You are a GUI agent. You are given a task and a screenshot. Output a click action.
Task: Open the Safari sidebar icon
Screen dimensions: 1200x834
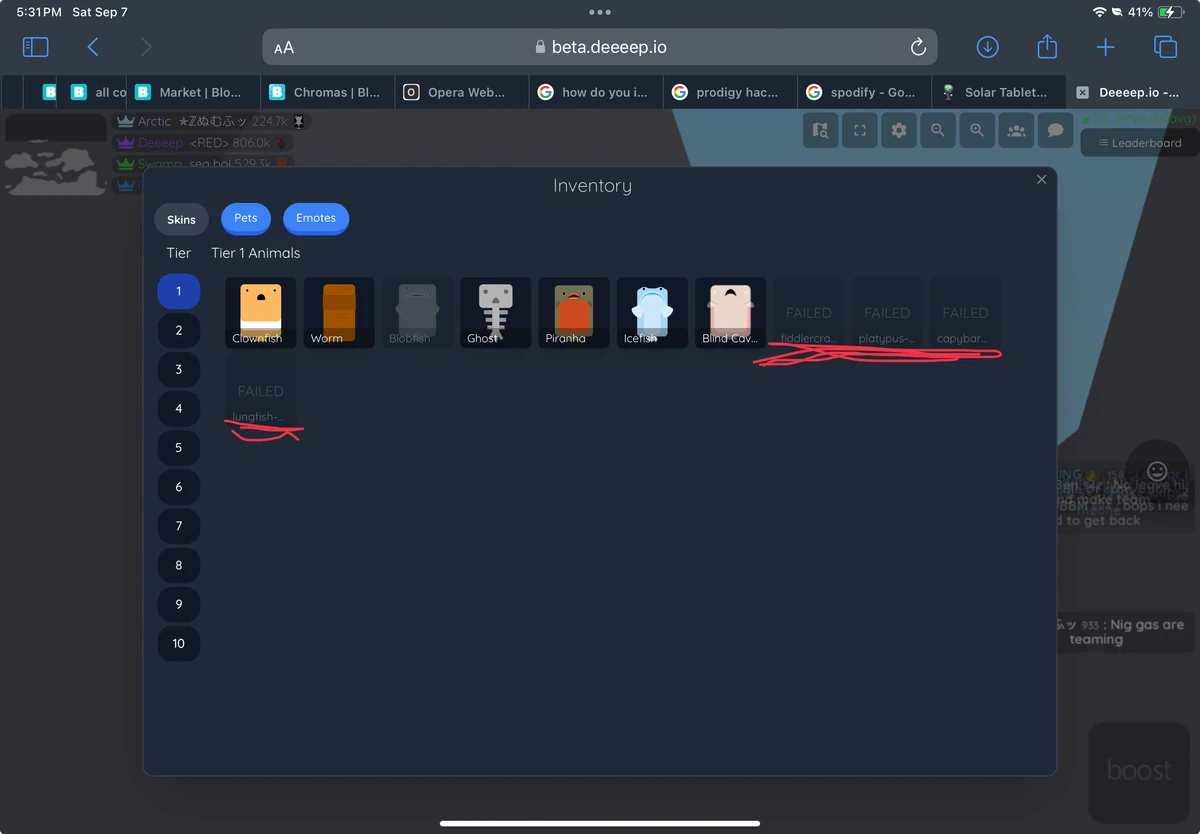(x=35, y=46)
